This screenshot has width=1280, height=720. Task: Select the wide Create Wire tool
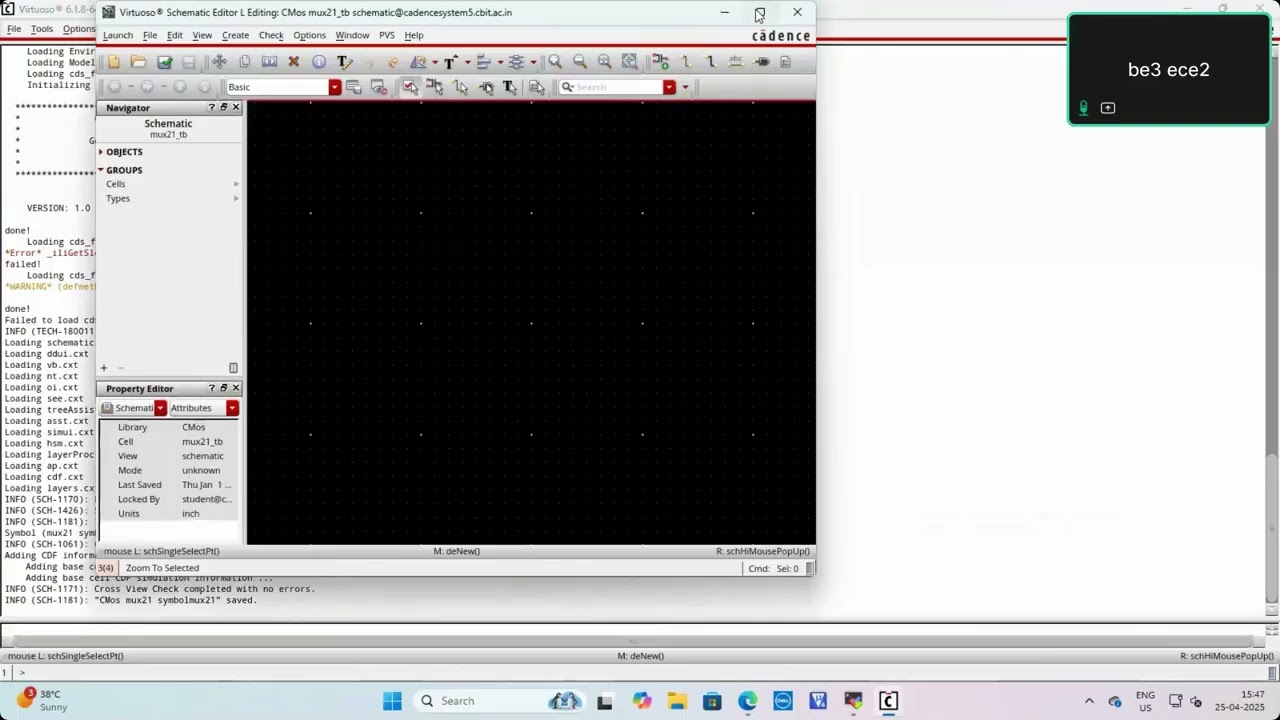[x=710, y=62]
